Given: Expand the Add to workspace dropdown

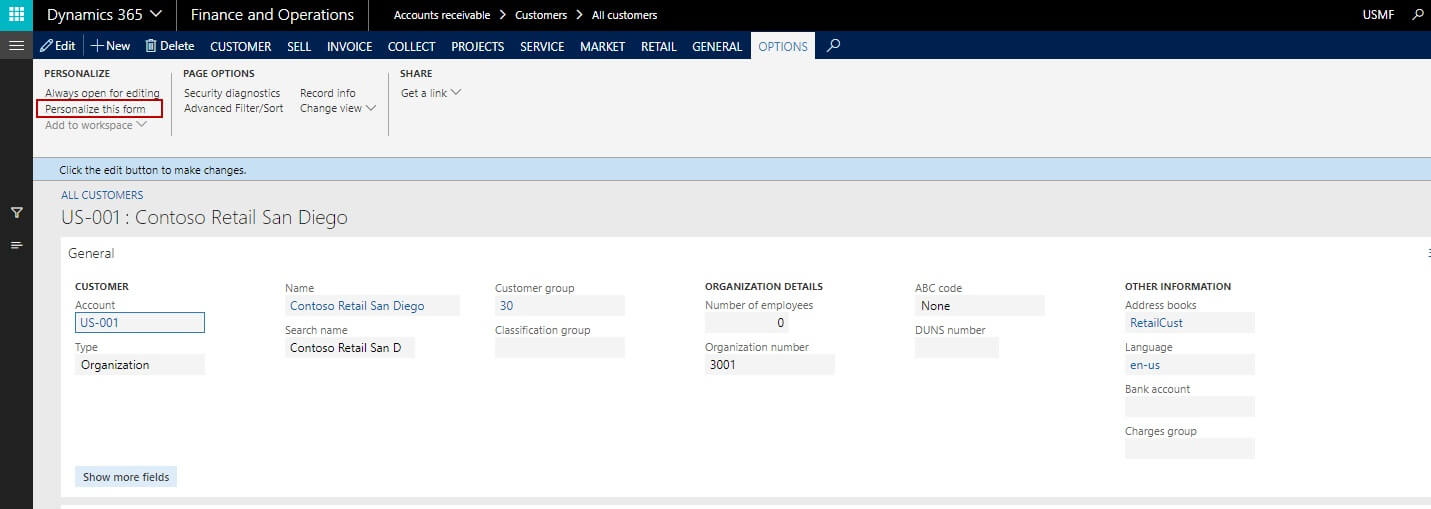Looking at the screenshot, I should click(x=95, y=125).
